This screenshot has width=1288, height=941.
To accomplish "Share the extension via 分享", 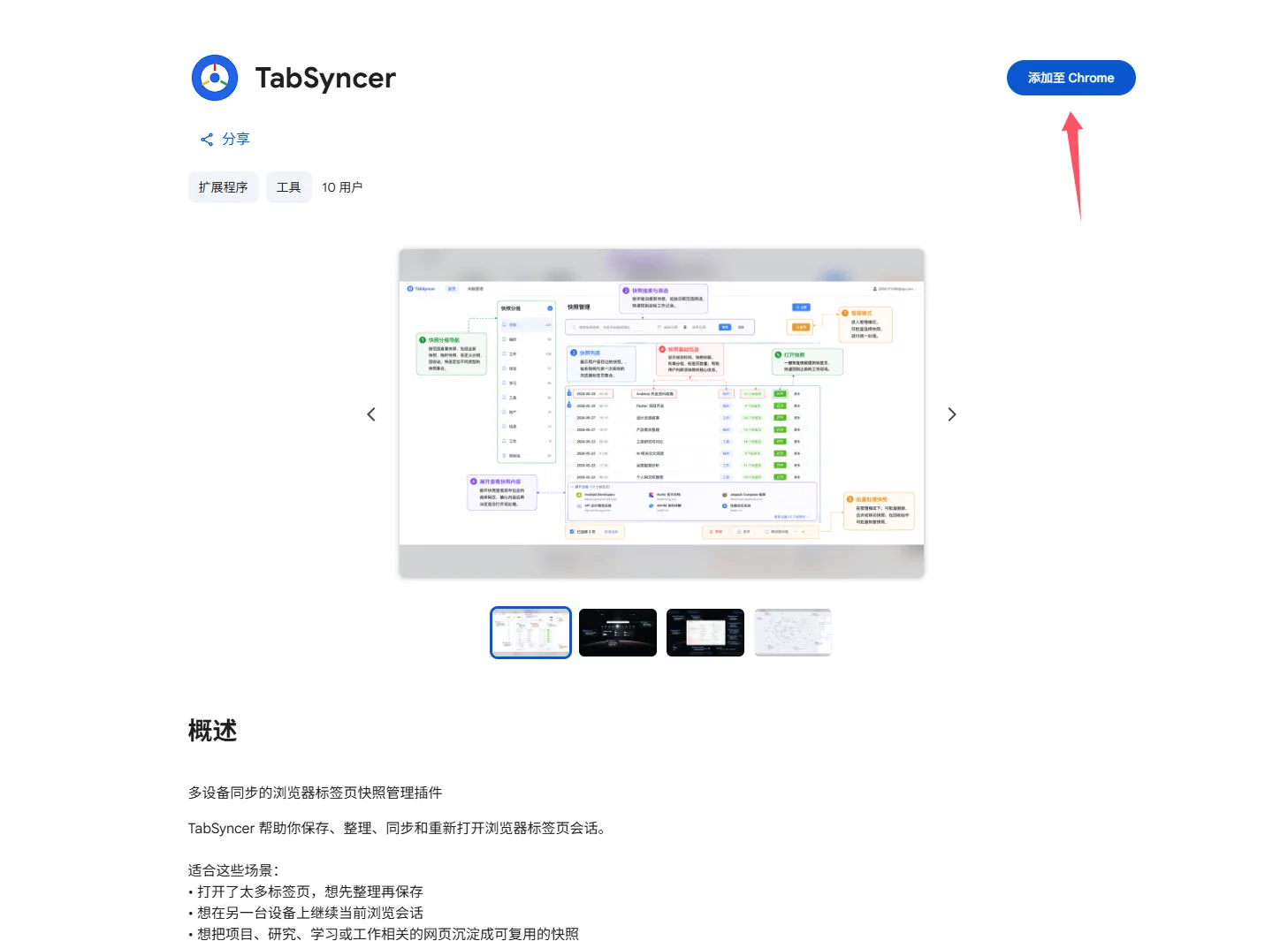I will 225,139.
